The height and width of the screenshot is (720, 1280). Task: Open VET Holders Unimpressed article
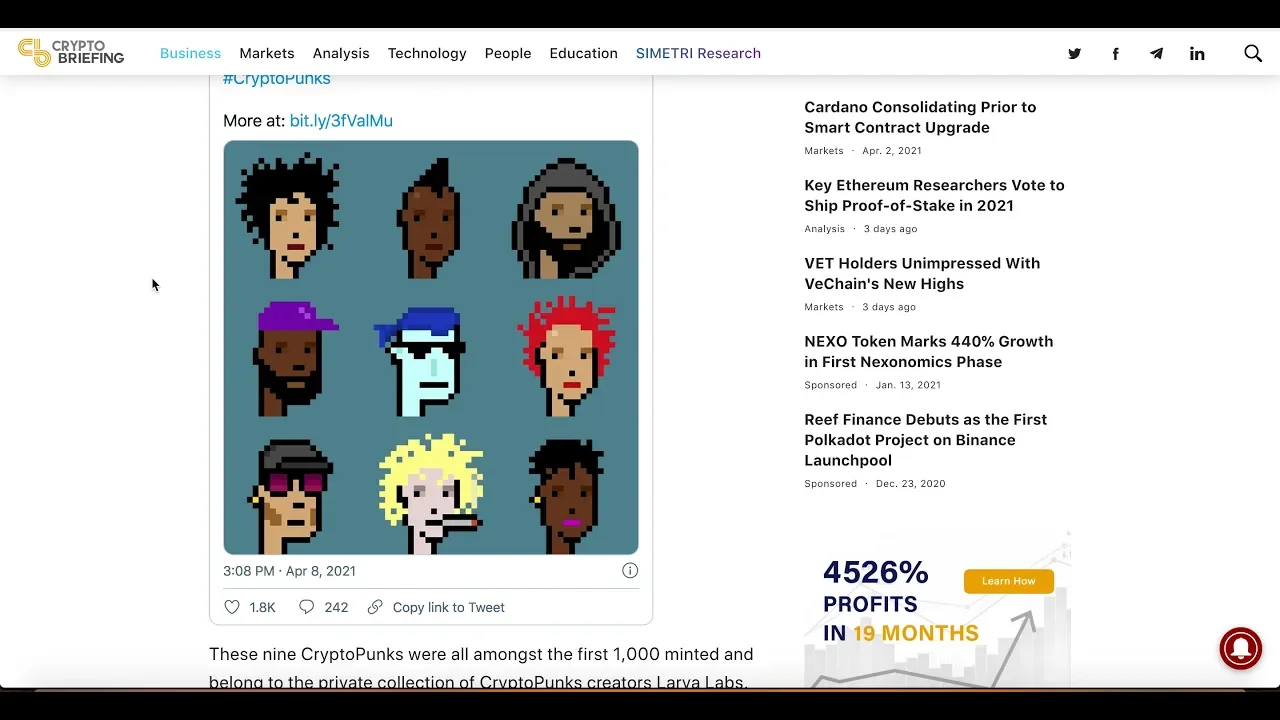pos(922,273)
